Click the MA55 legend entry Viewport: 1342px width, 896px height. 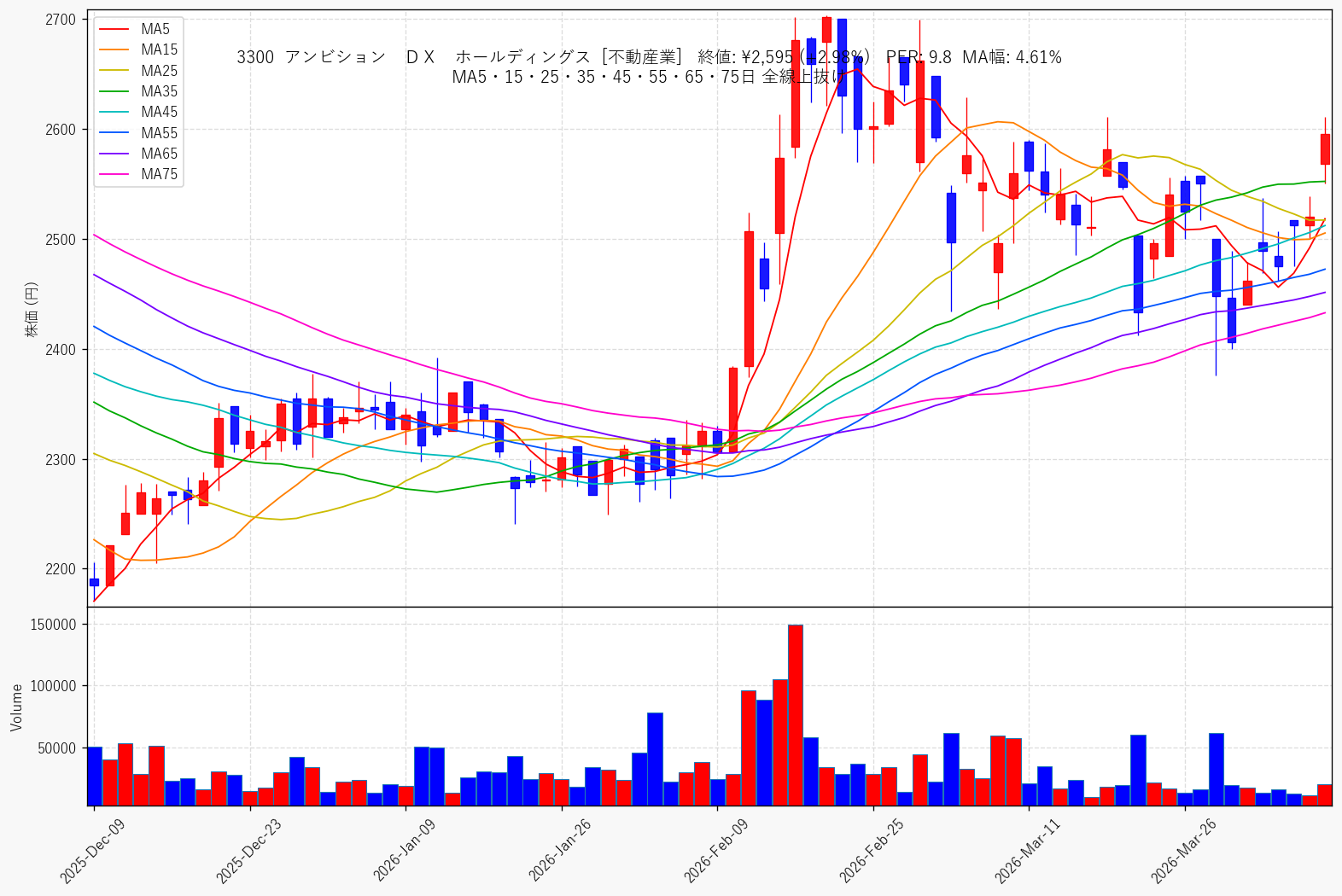[138, 133]
